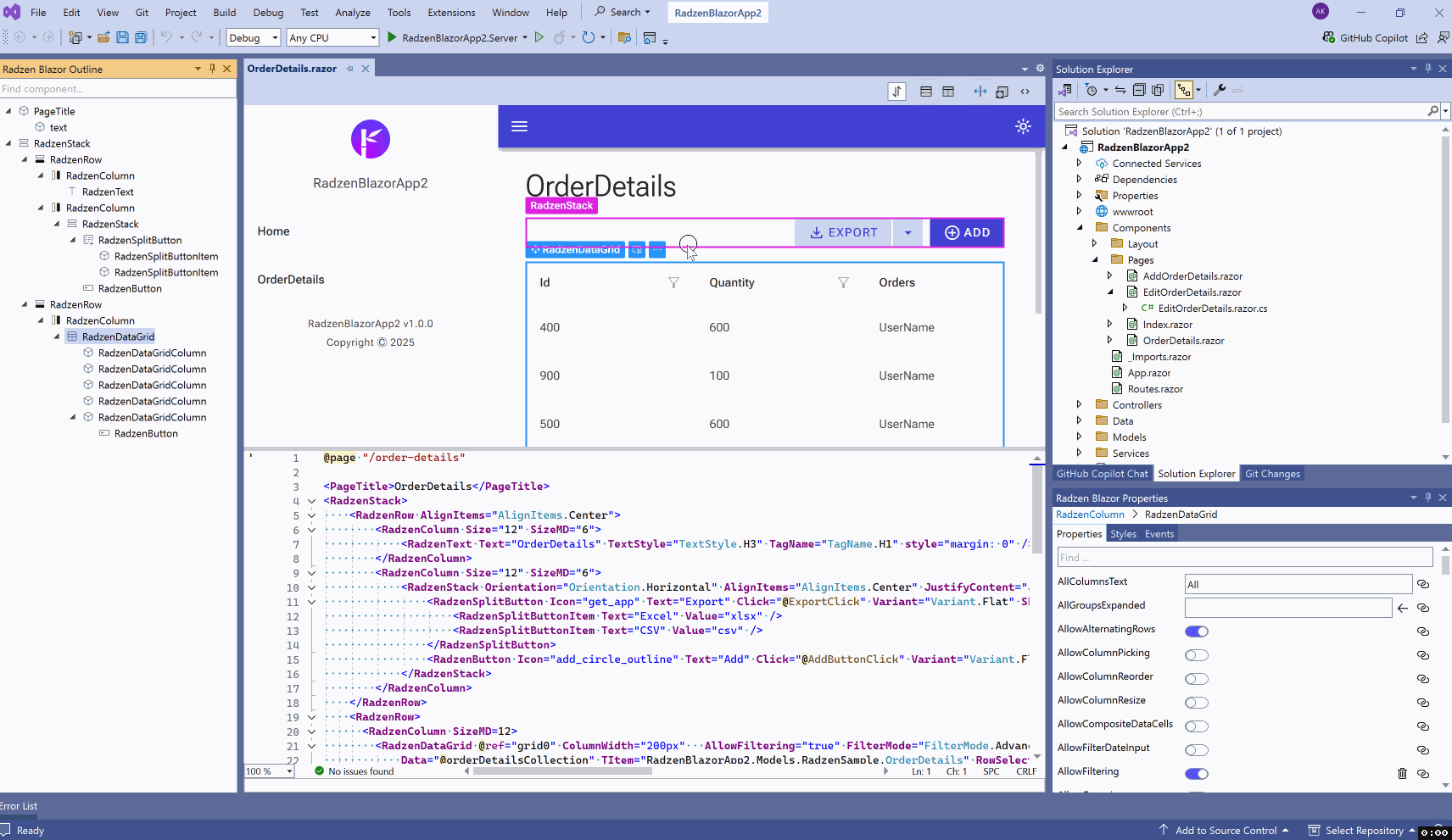This screenshot has width=1452, height=840.
Task: Click the binding icon next to AllColumnsText
Action: pyautogui.click(x=1423, y=584)
